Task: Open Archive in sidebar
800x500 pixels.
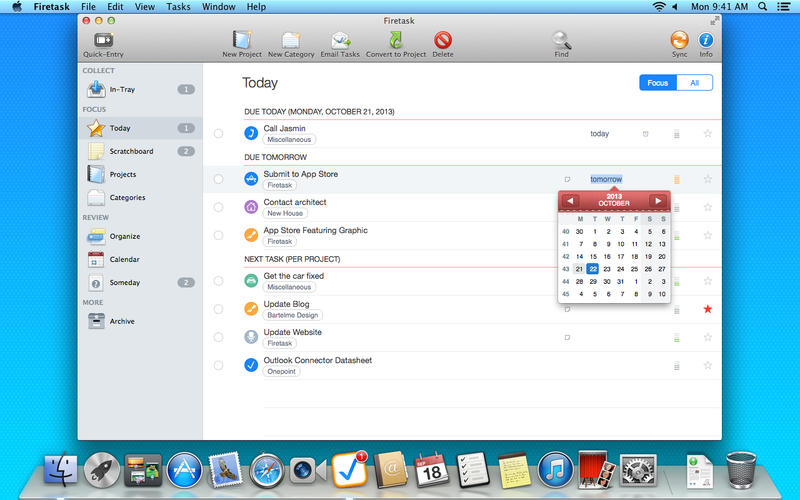Action: click(140, 321)
